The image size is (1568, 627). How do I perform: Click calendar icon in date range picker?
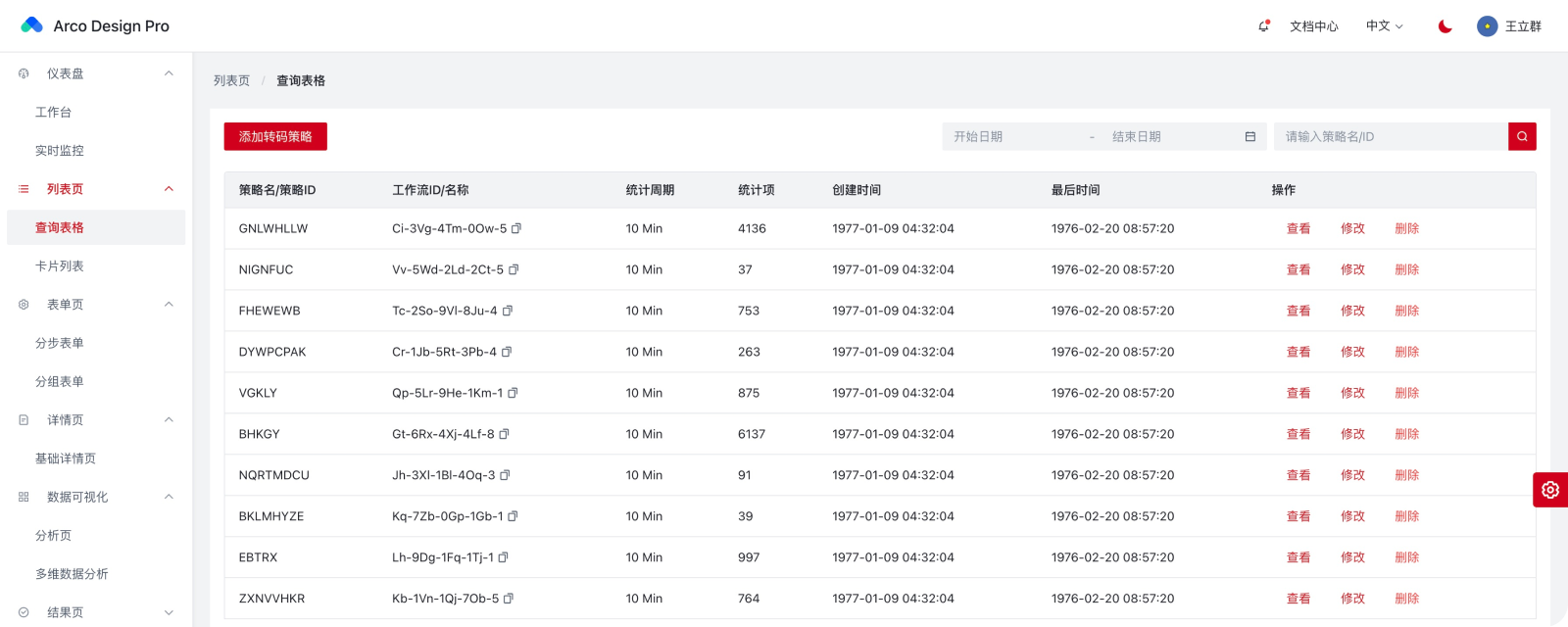1249,136
